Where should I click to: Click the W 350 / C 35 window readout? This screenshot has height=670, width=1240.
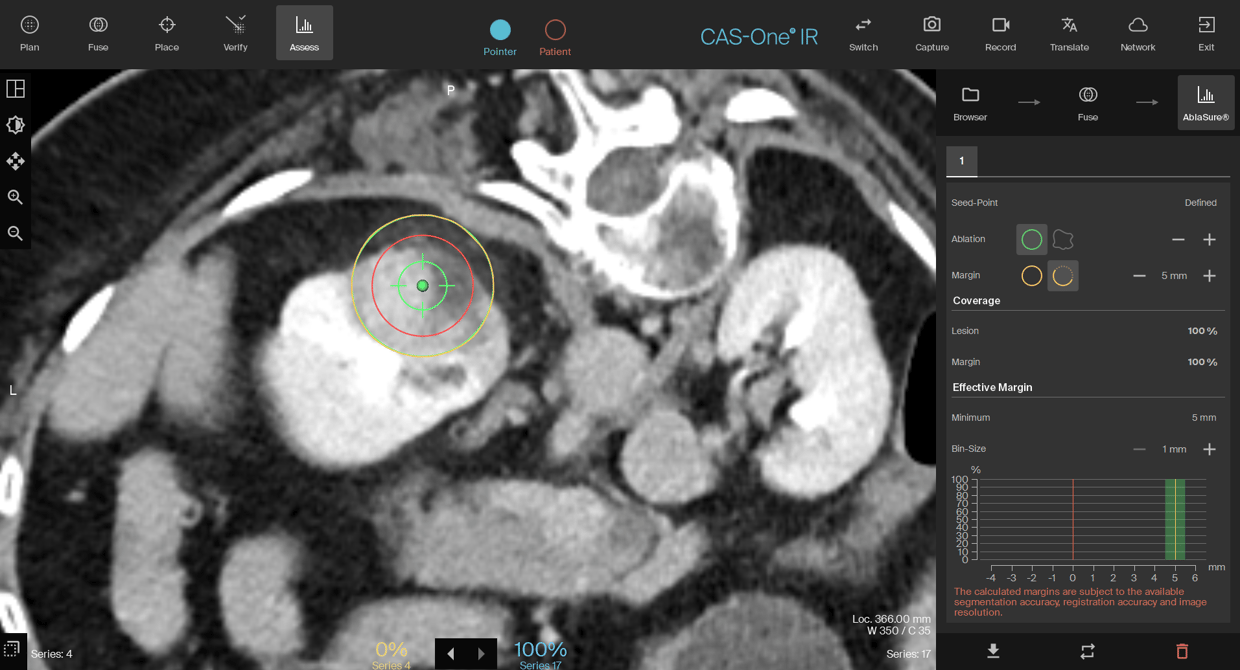(899, 631)
